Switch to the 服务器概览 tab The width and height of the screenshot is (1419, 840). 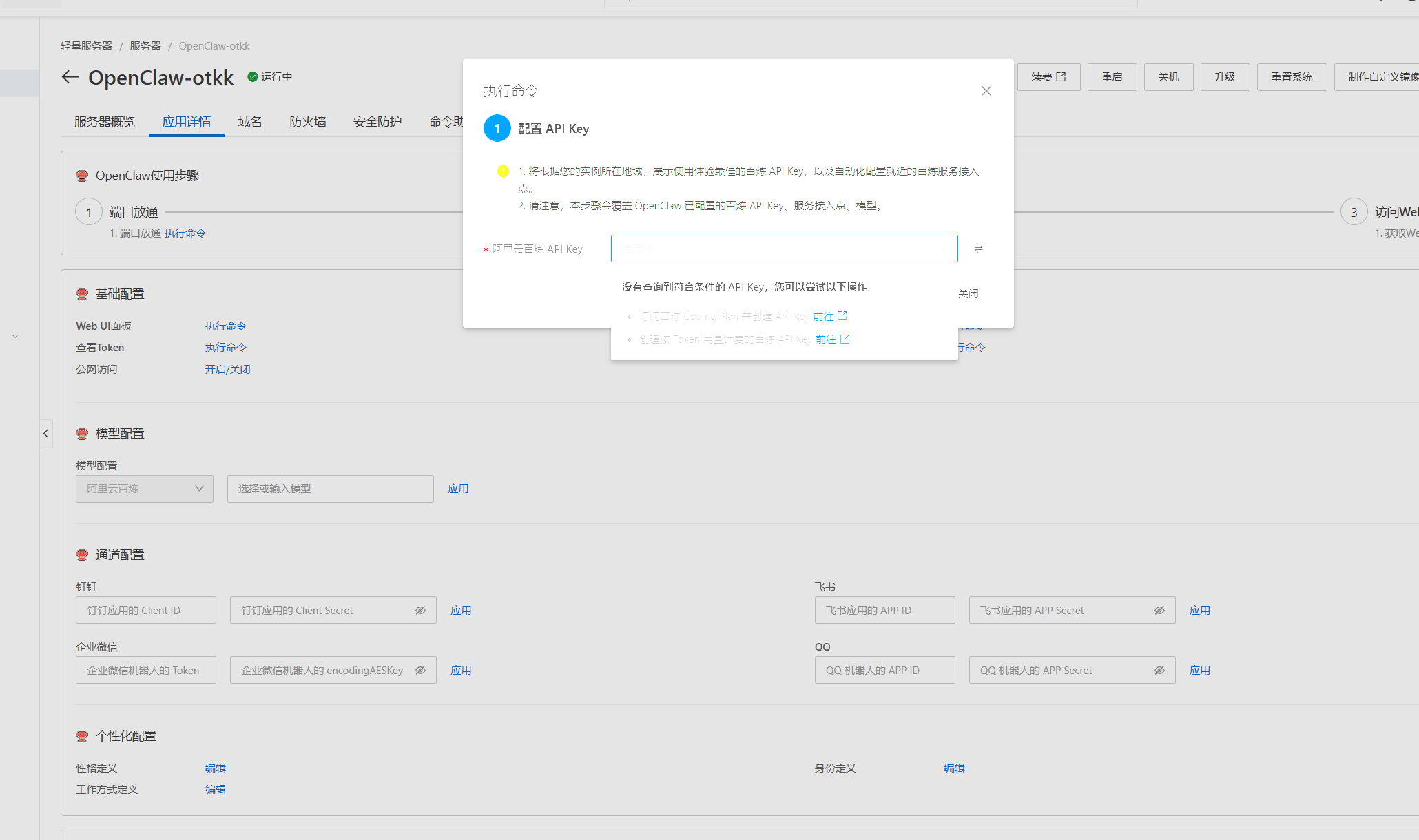coord(105,122)
